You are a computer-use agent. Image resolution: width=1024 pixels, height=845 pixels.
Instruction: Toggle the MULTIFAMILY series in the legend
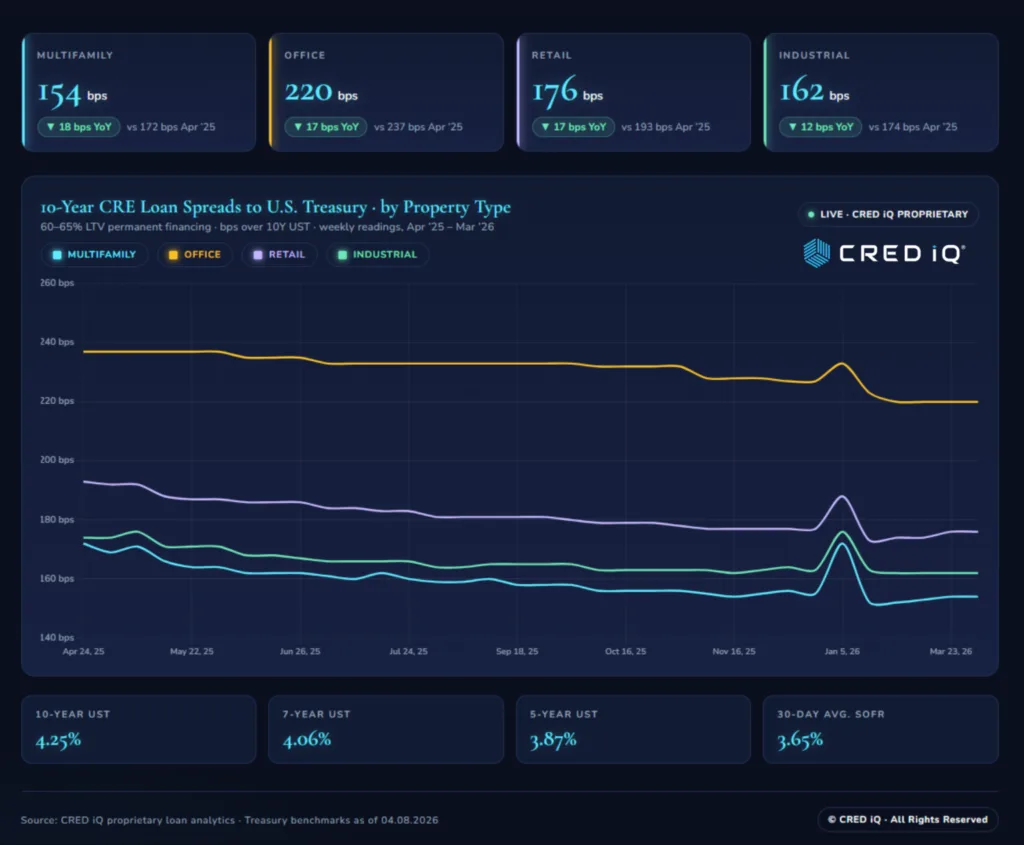pos(94,254)
